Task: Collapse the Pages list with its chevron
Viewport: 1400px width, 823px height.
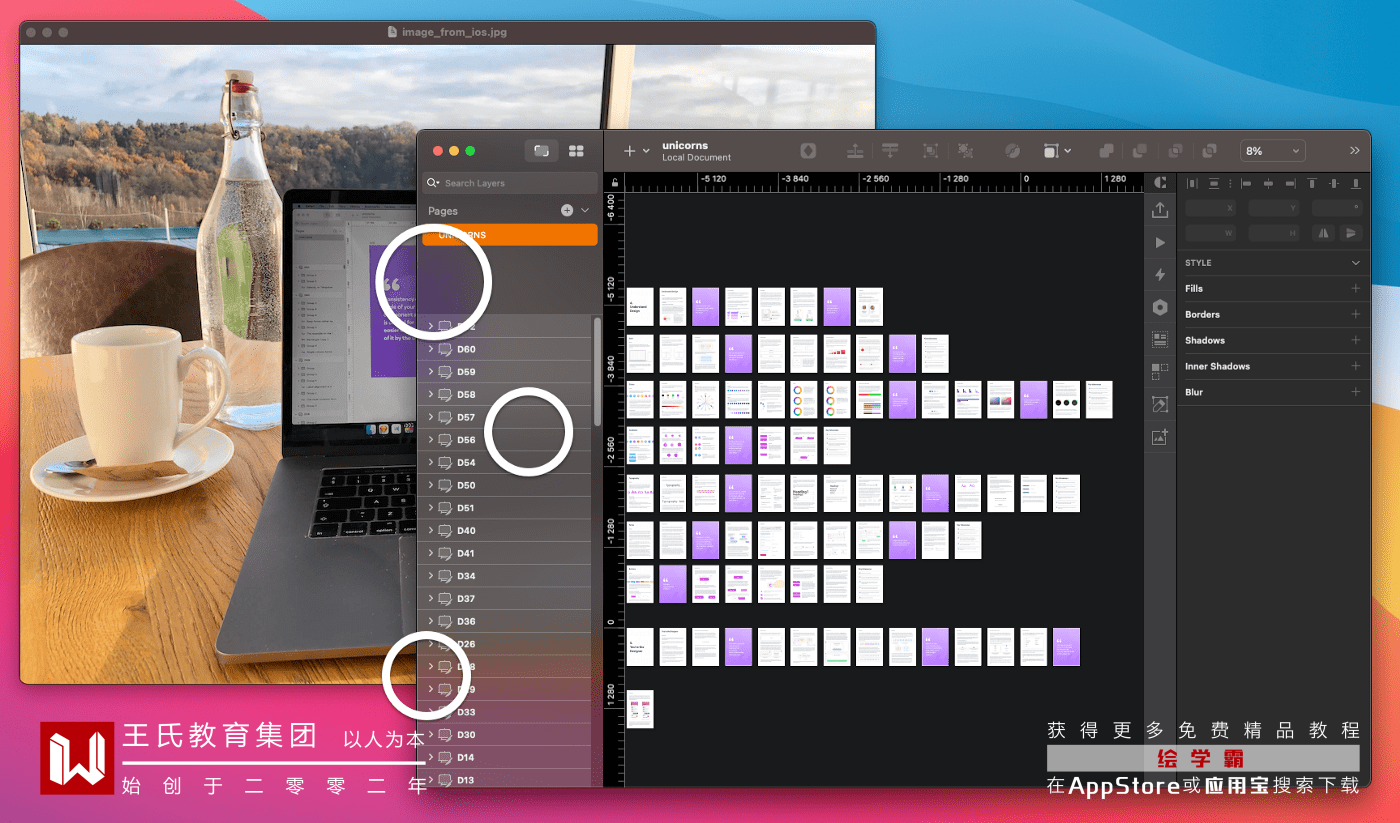Action: coord(585,210)
